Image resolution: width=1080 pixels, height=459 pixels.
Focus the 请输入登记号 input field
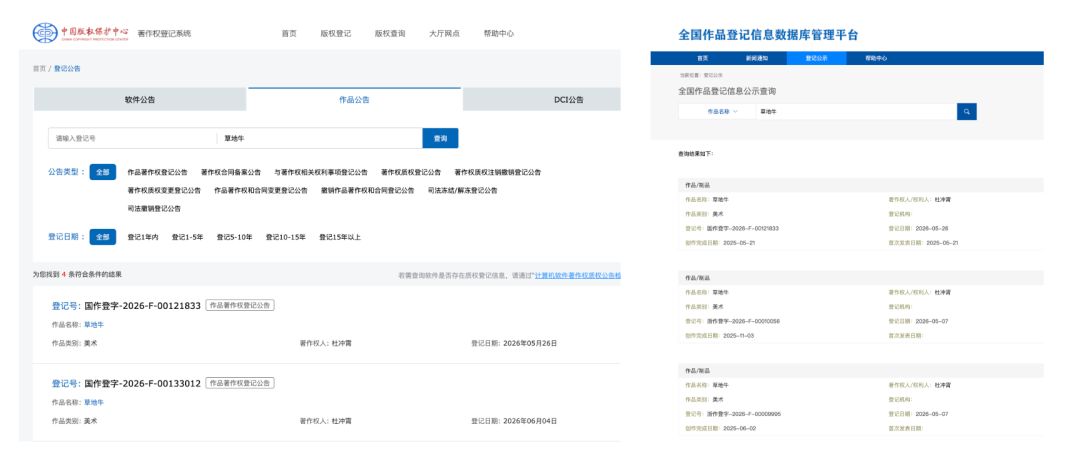click(132, 139)
